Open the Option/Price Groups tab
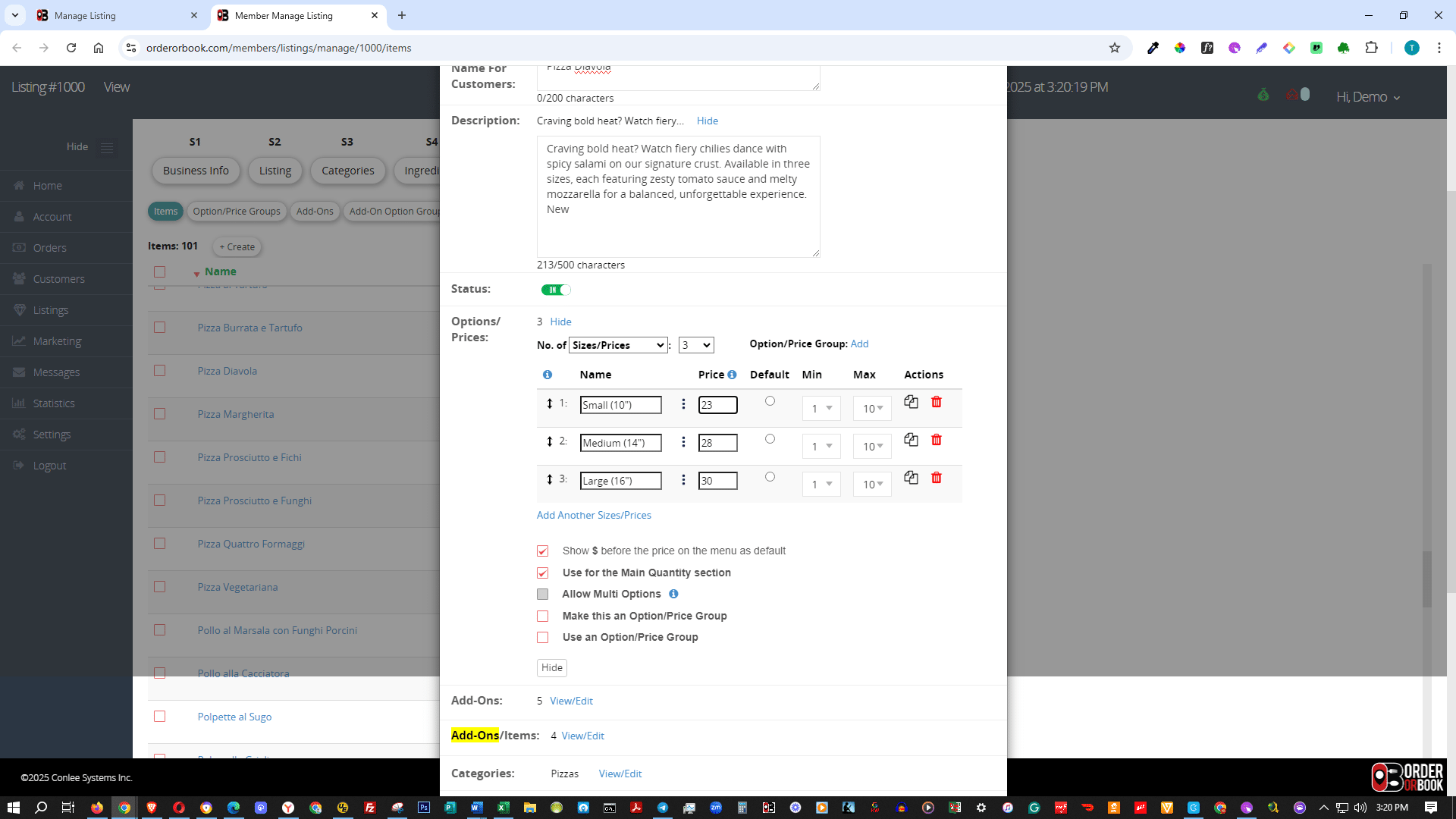Viewport: 1456px width, 819px height. click(x=237, y=211)
